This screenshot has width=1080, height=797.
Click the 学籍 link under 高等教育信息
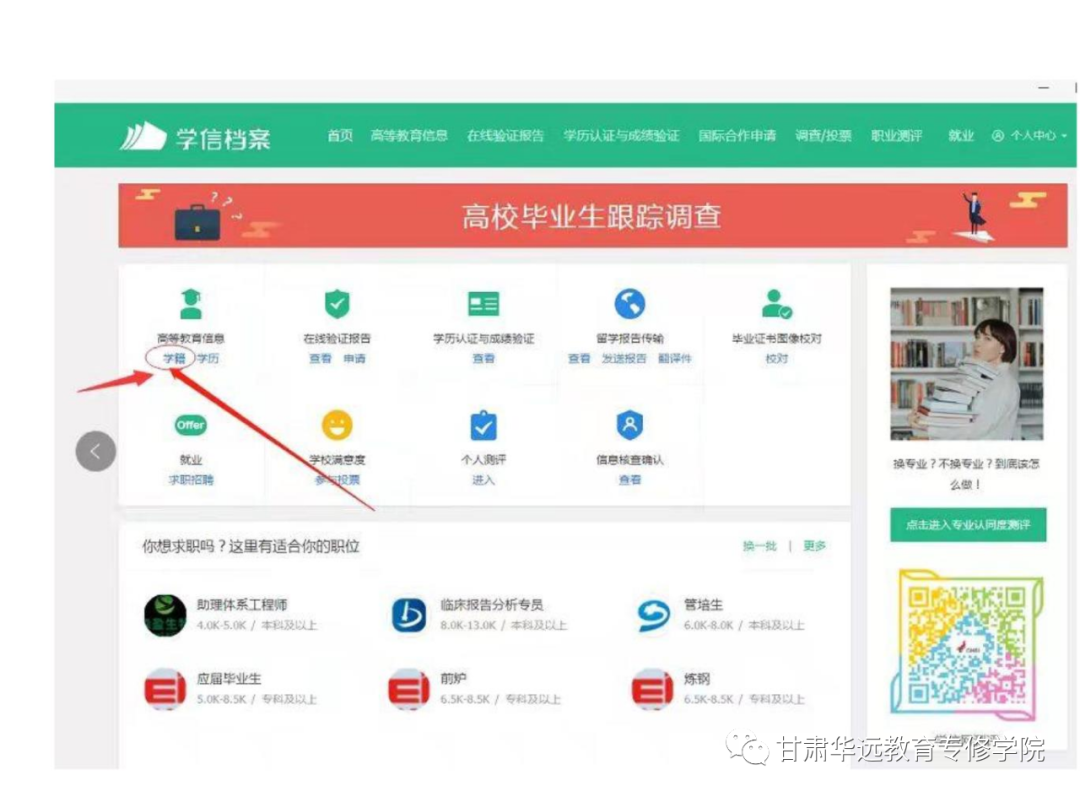coord(174,358)
